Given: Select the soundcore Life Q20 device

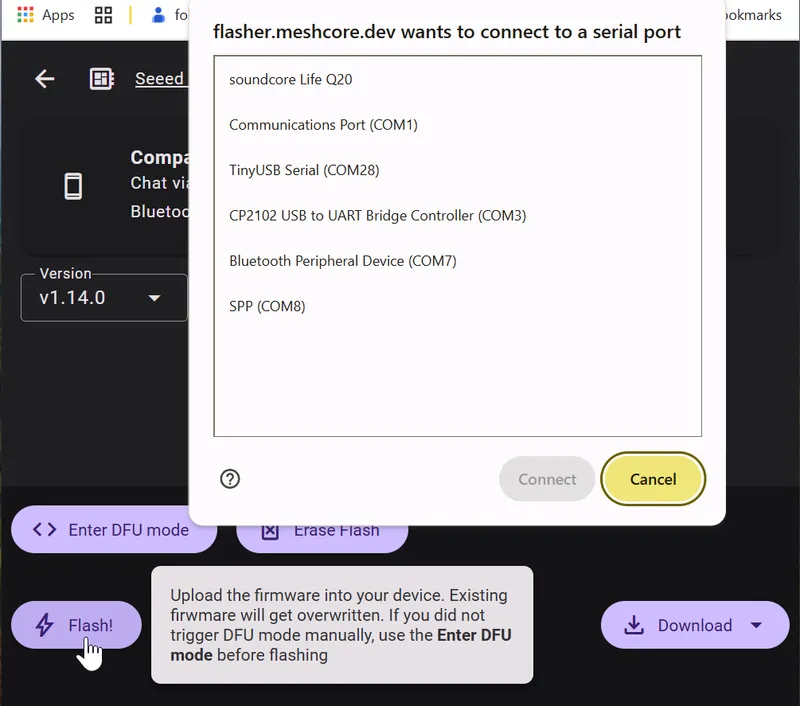Looking at the screenshot, I should (289, 80).
